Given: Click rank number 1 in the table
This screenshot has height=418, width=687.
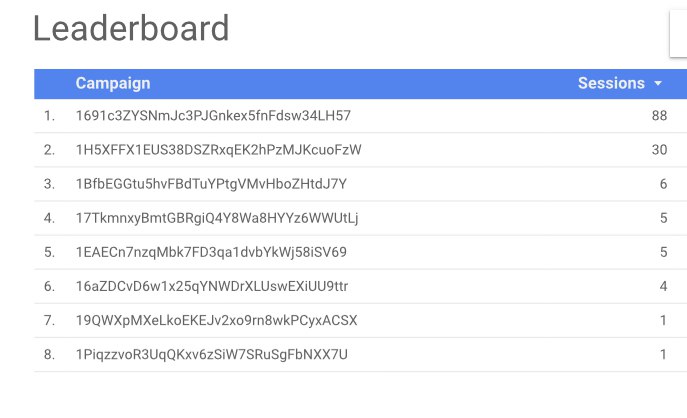Looking at the screenshot, I should [49, 116].
